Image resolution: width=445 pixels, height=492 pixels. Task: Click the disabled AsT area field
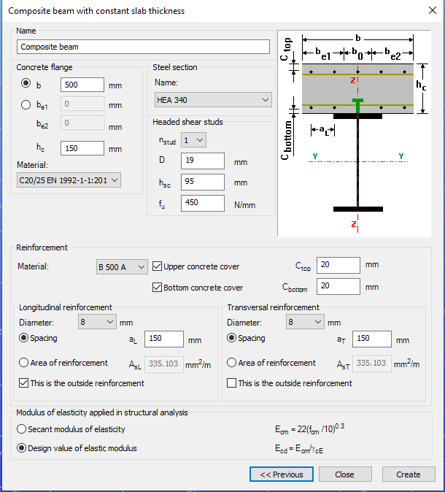[x=372, y=364]
